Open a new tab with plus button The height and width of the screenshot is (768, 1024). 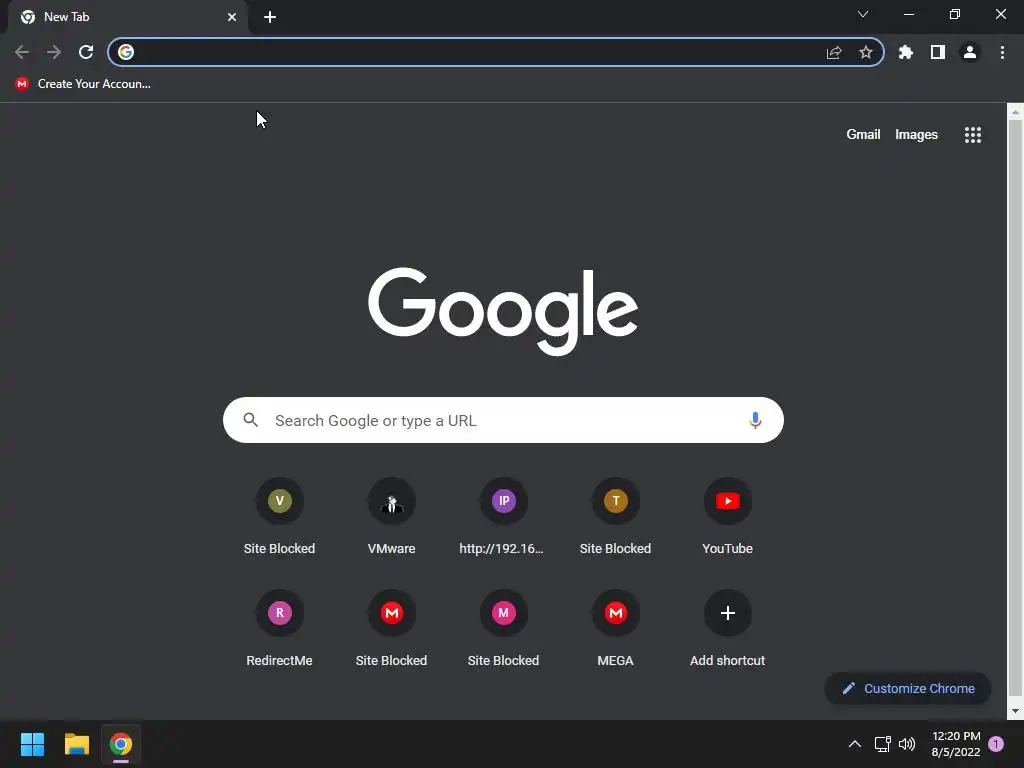pos(270,17)
